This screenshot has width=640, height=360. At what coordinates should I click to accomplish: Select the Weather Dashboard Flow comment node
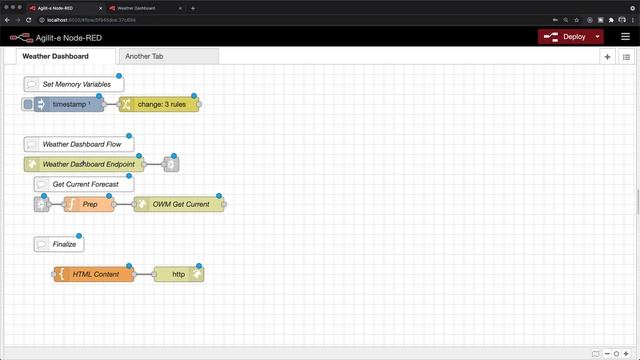[x=79, y=144]
